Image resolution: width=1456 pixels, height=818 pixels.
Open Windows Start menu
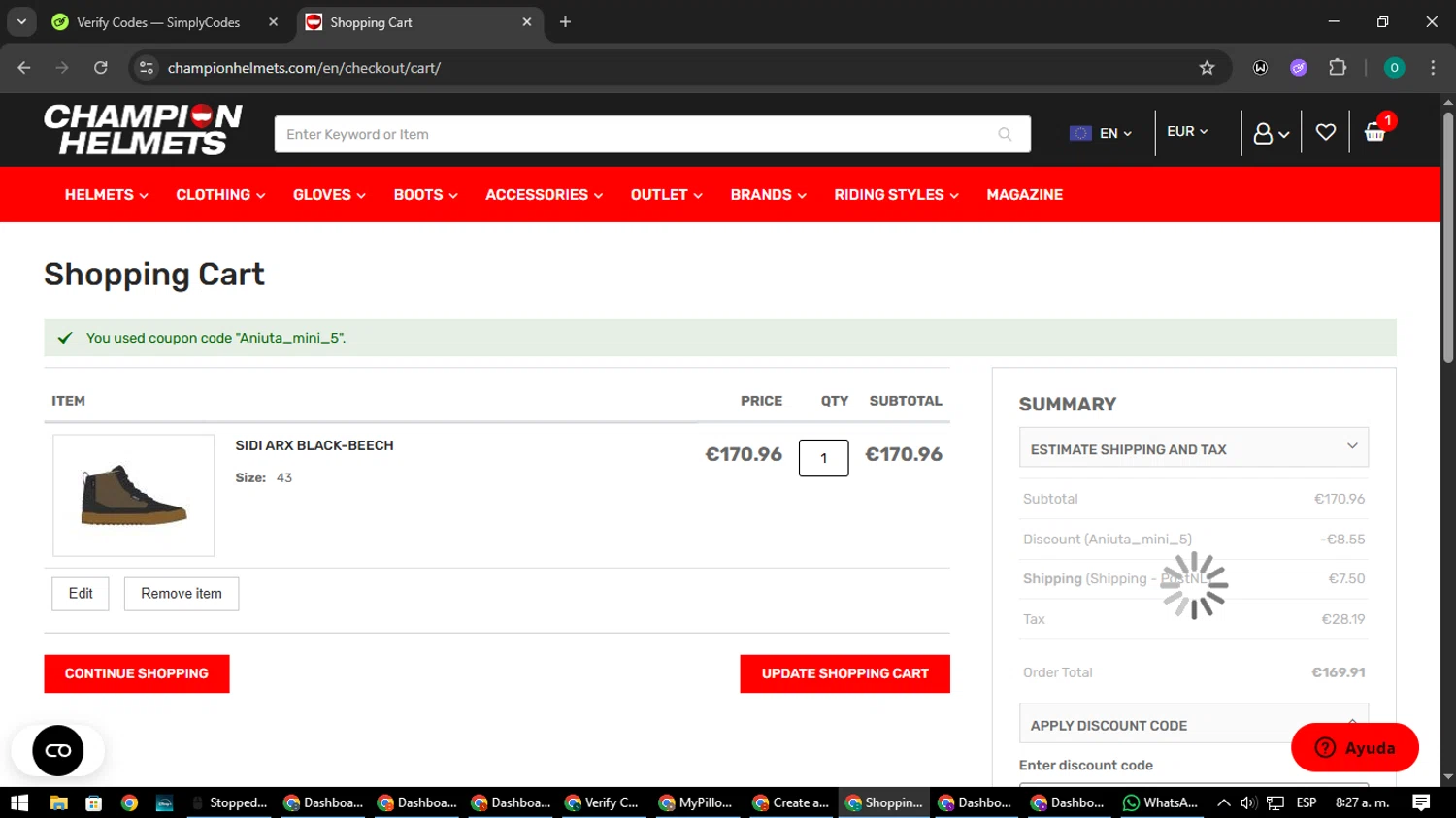(19, 802)
